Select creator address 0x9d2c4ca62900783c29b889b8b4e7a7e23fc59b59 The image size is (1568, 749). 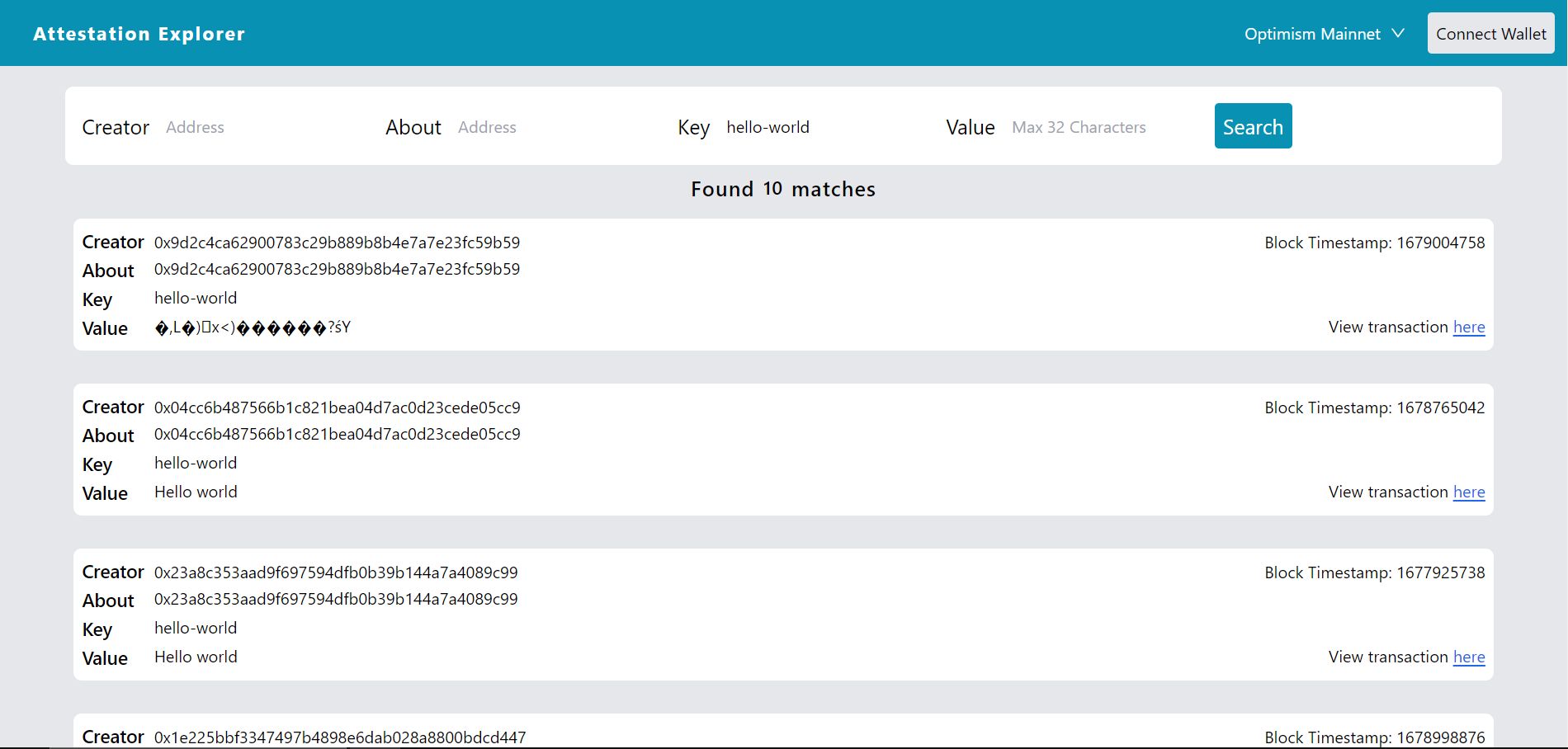click(x=337, y=243)
